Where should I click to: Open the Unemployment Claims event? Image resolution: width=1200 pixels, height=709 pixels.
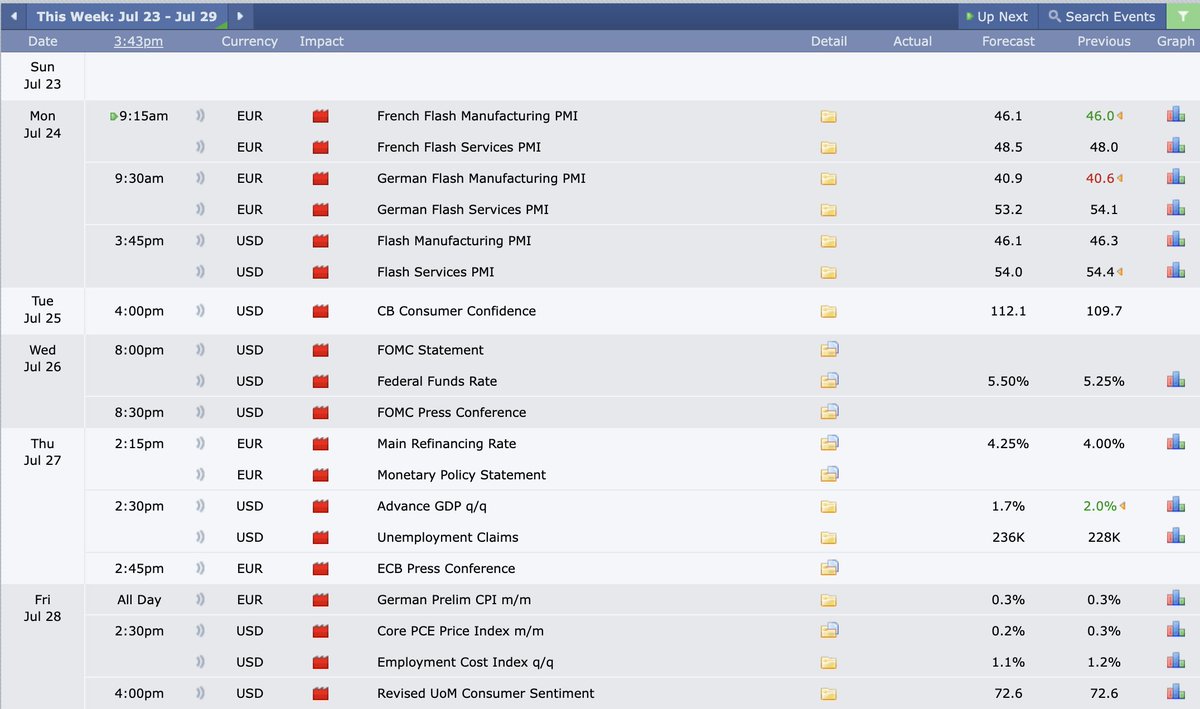click(447, 537)
